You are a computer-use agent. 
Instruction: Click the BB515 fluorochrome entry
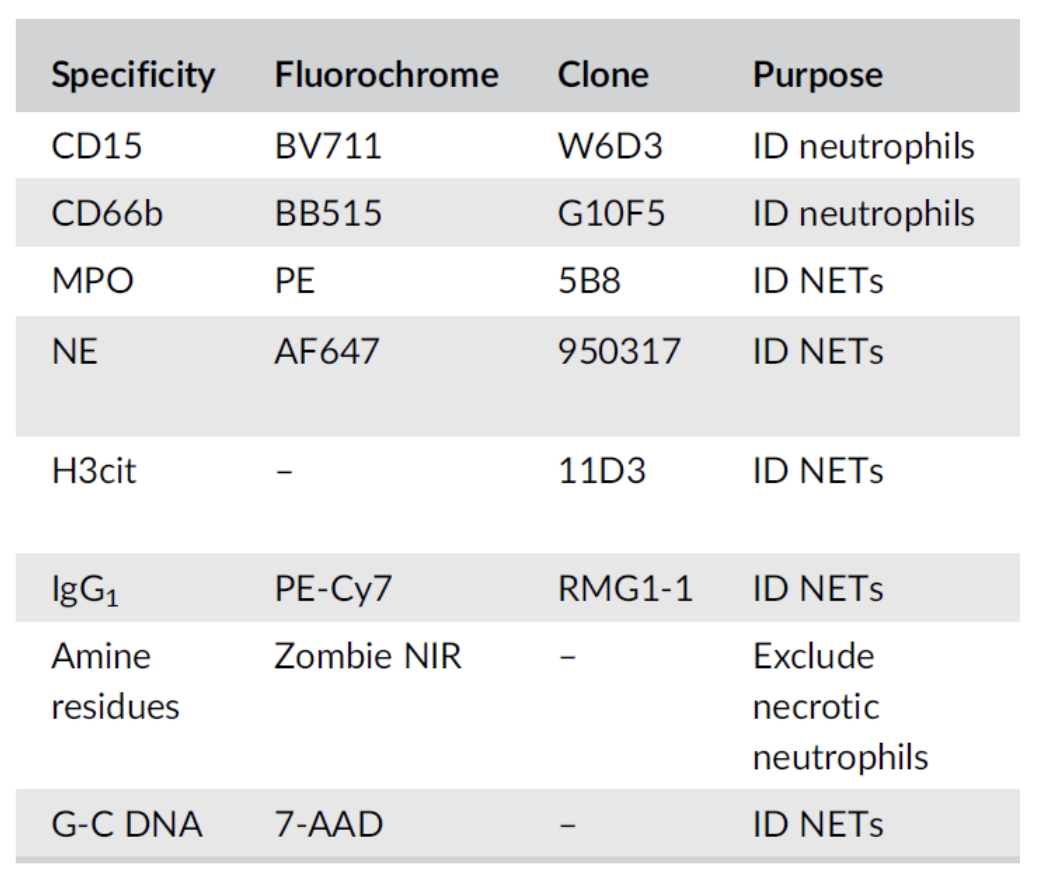click(328, 213)
